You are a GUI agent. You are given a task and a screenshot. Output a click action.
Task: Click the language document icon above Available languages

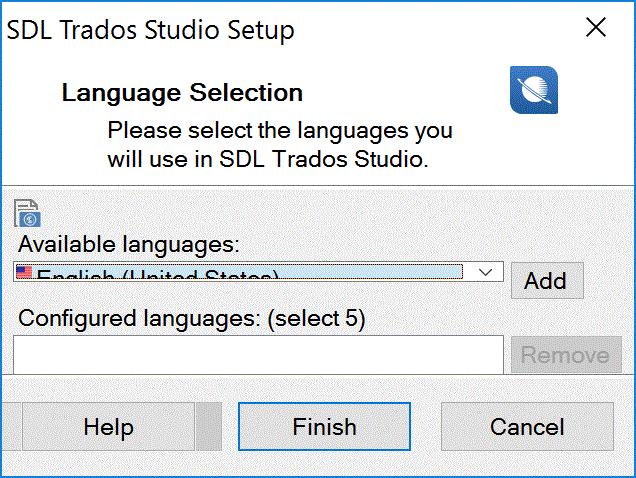coord(28,213)
